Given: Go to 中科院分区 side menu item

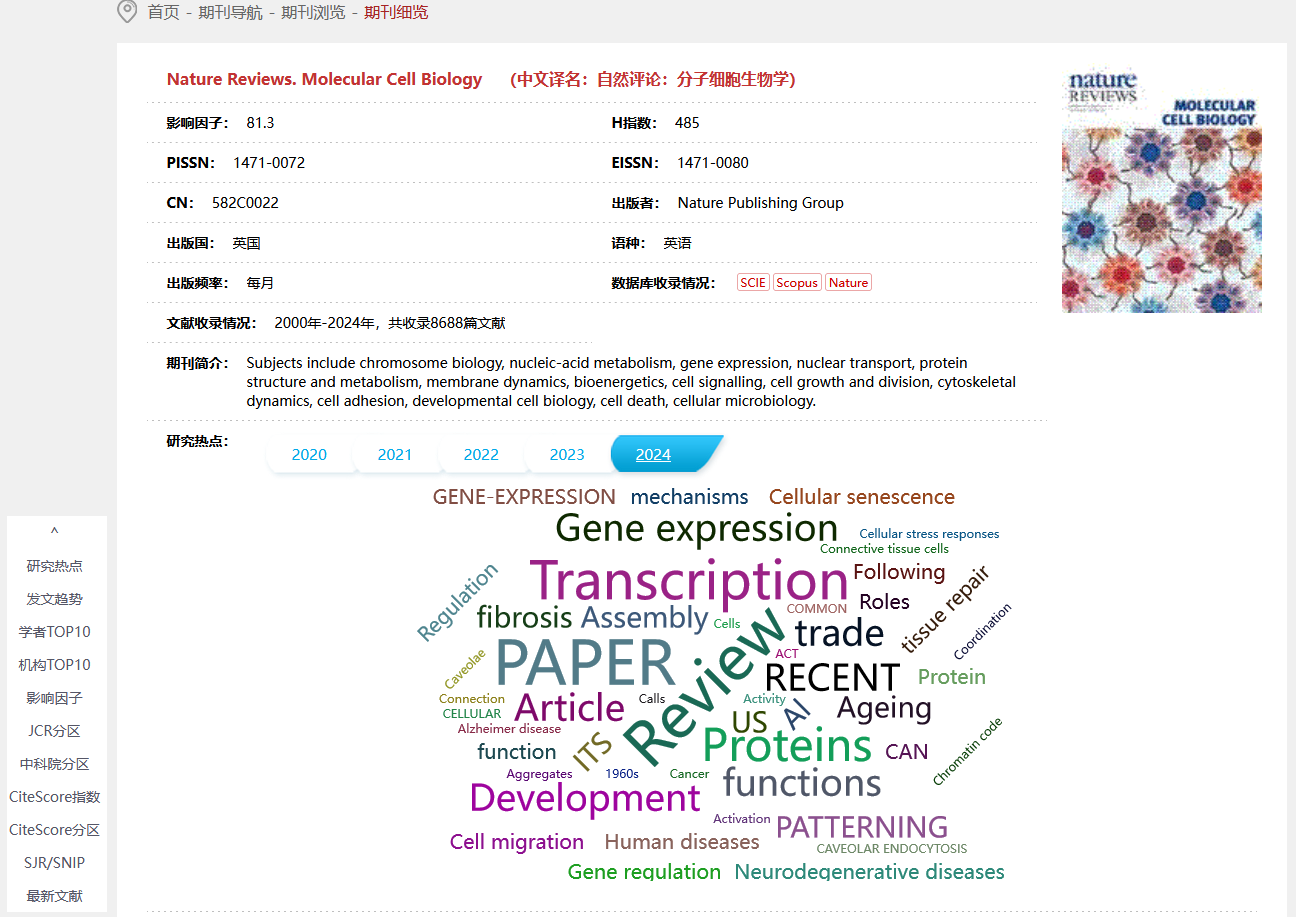Looking at the screenshot, I should pyautogui.click(x=55, y=764).
